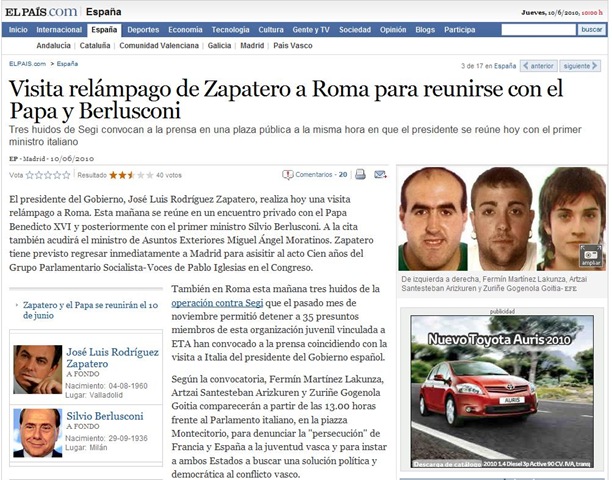Click the Berlusconi portrait thumbnail
Image resolution: width=612 pixels, height=480 pixels.
[37, 433]
